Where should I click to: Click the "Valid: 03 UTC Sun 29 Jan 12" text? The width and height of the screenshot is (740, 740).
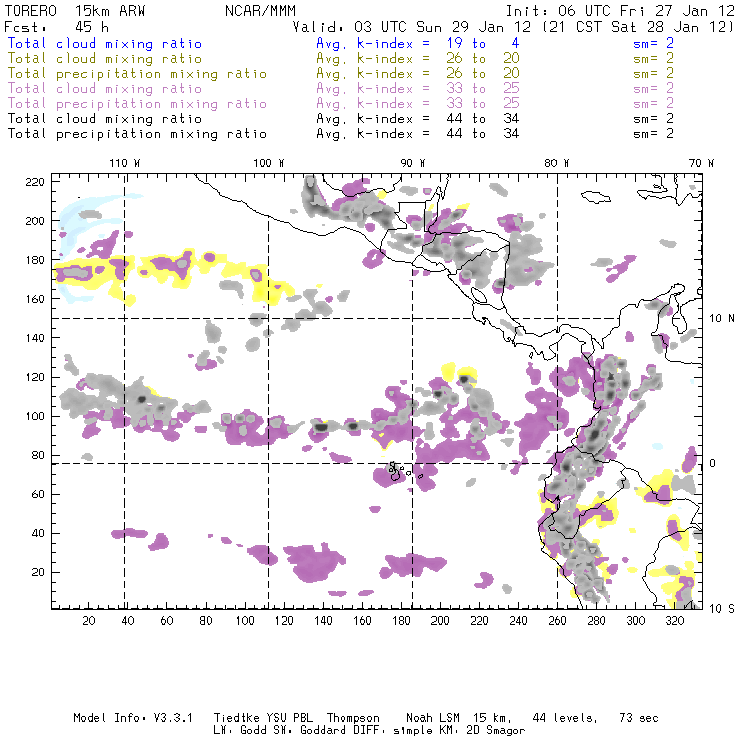tap(412, 27)
